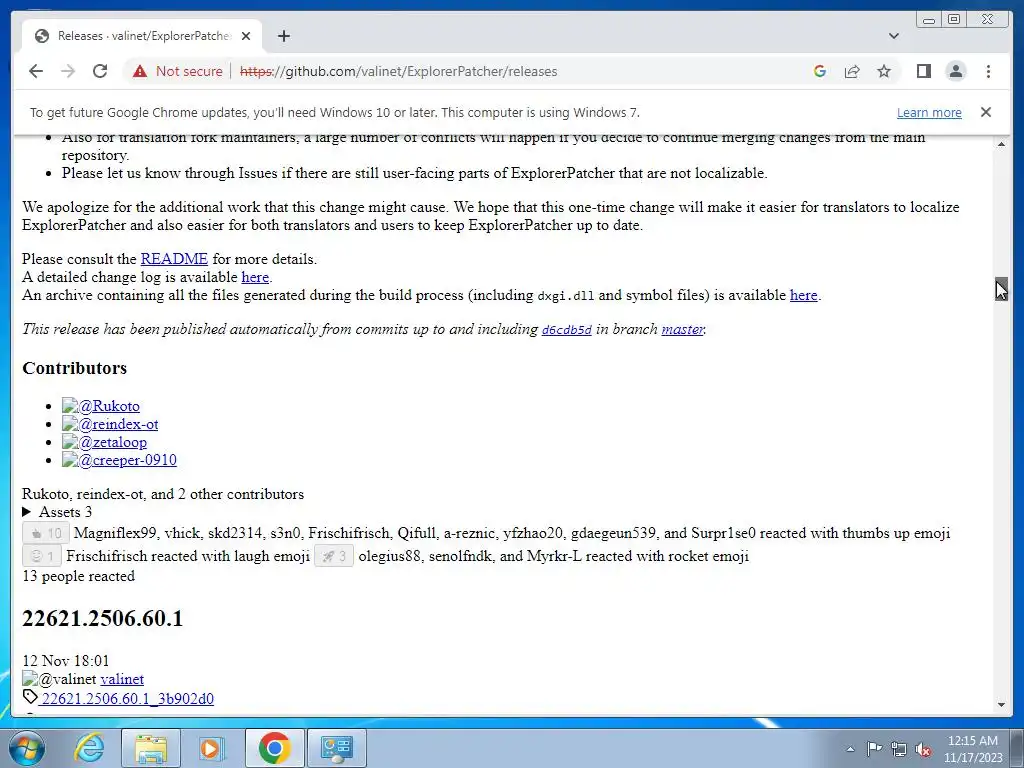Click the Contributors heading
The width and height of the screenshot is (1024, 768).
pyautogui.click(x=74, y=368)
